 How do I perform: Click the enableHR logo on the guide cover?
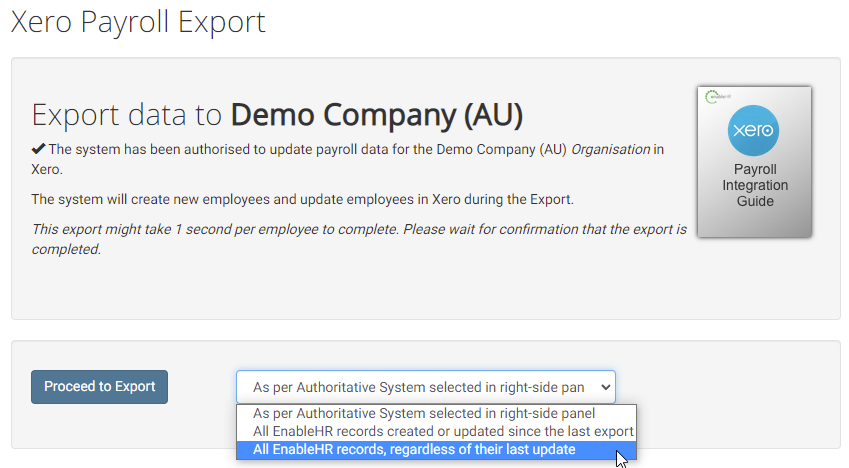tap(718, 96)
